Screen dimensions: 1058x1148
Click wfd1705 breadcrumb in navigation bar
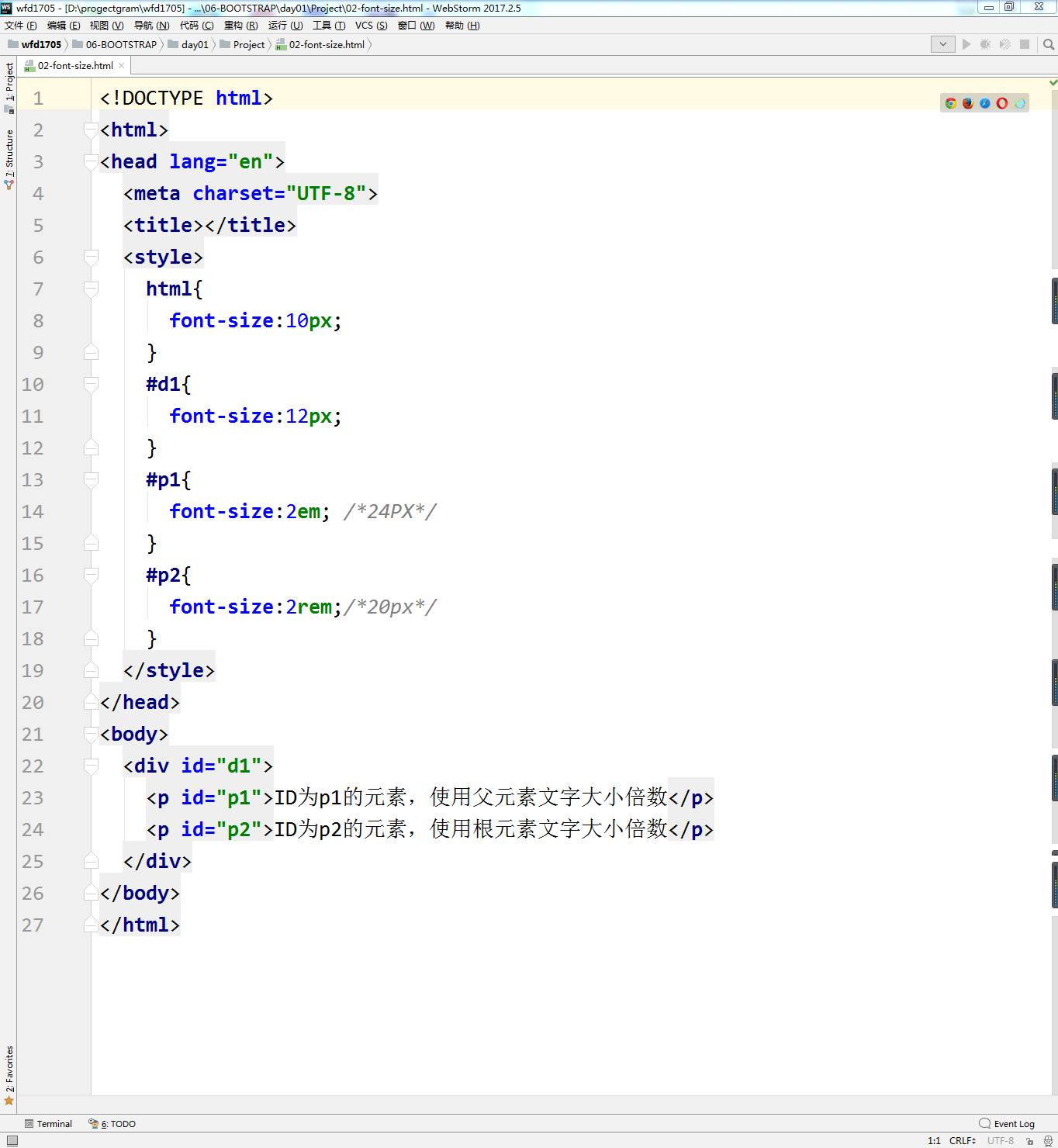click(x=35, y=44)
